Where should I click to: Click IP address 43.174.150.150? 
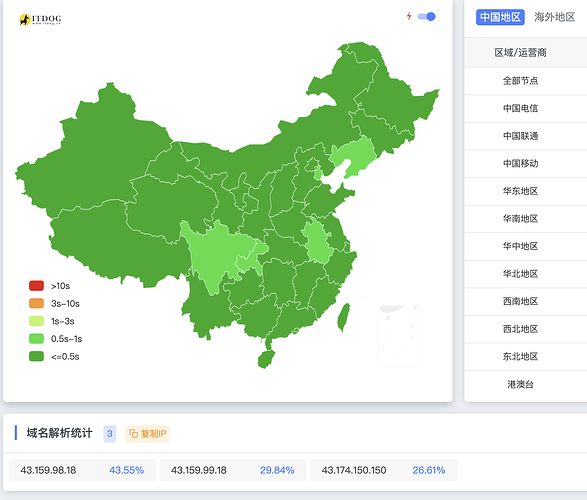coord(354,470)
